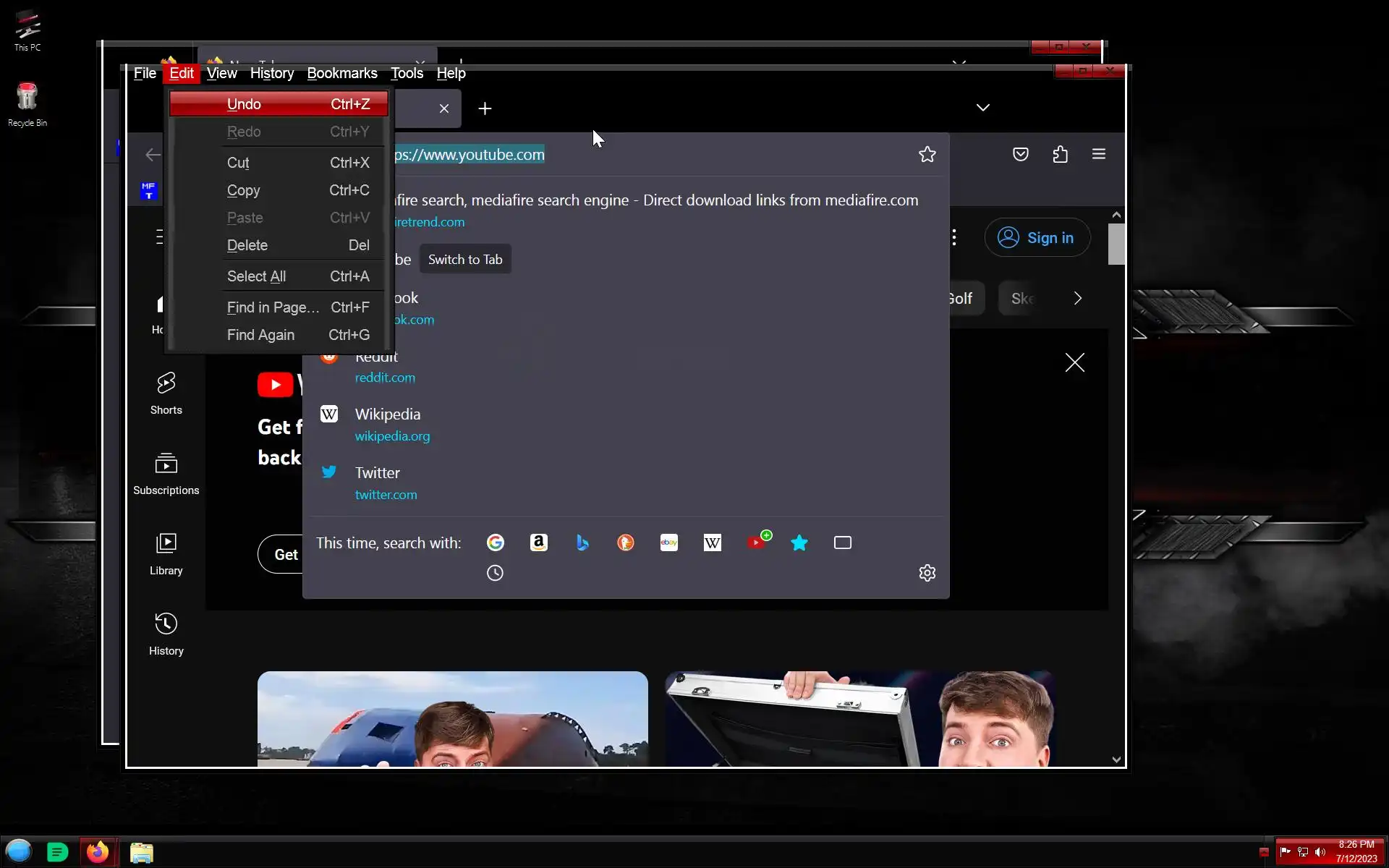Expand the list all tabs chevron

982,108
